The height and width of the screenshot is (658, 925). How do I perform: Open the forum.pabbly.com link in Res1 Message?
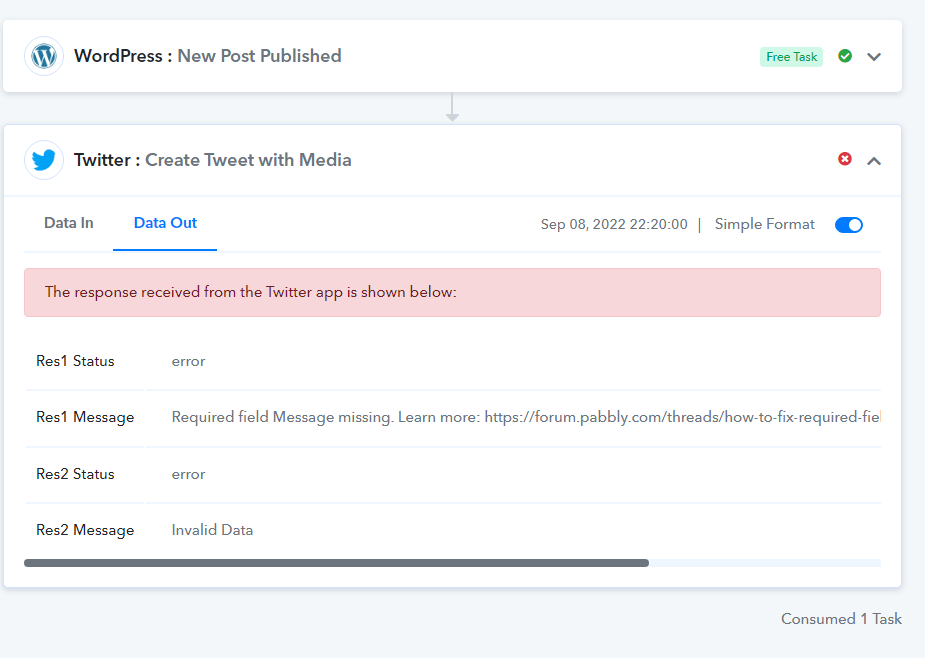coord(682,417)
